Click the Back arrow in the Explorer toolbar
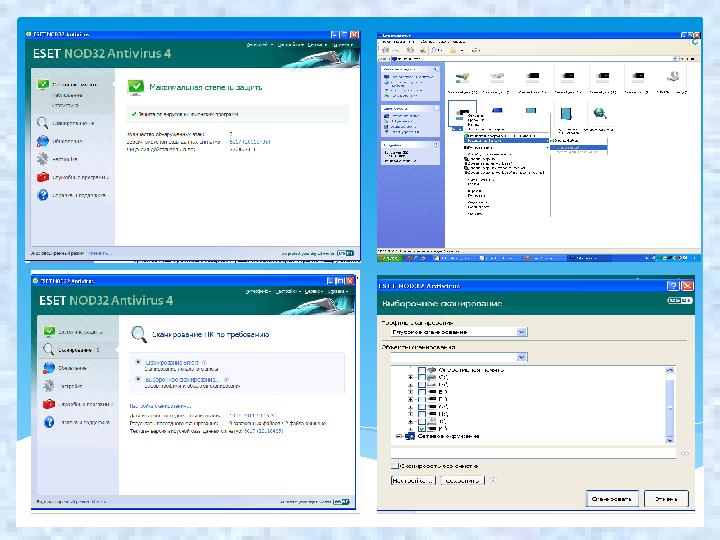This screenshot has width=720, height=540. click(x=385, y=50)
